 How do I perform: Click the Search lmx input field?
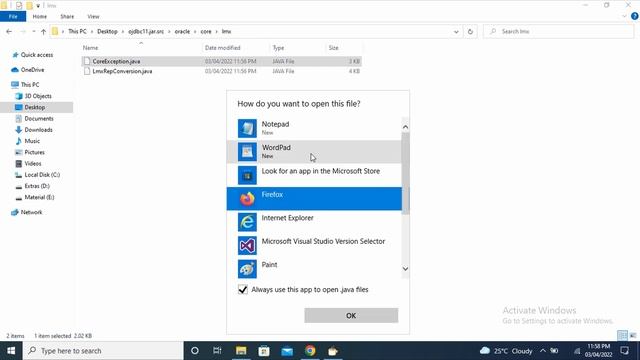558,31
